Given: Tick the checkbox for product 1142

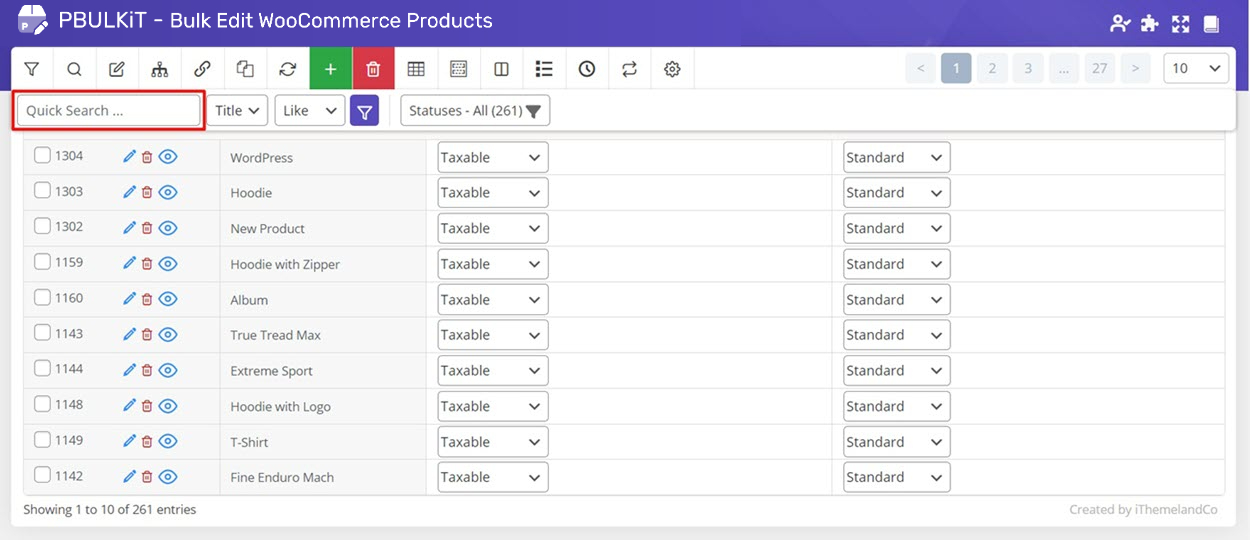Looking at the screenshot, I should (42, 476).
